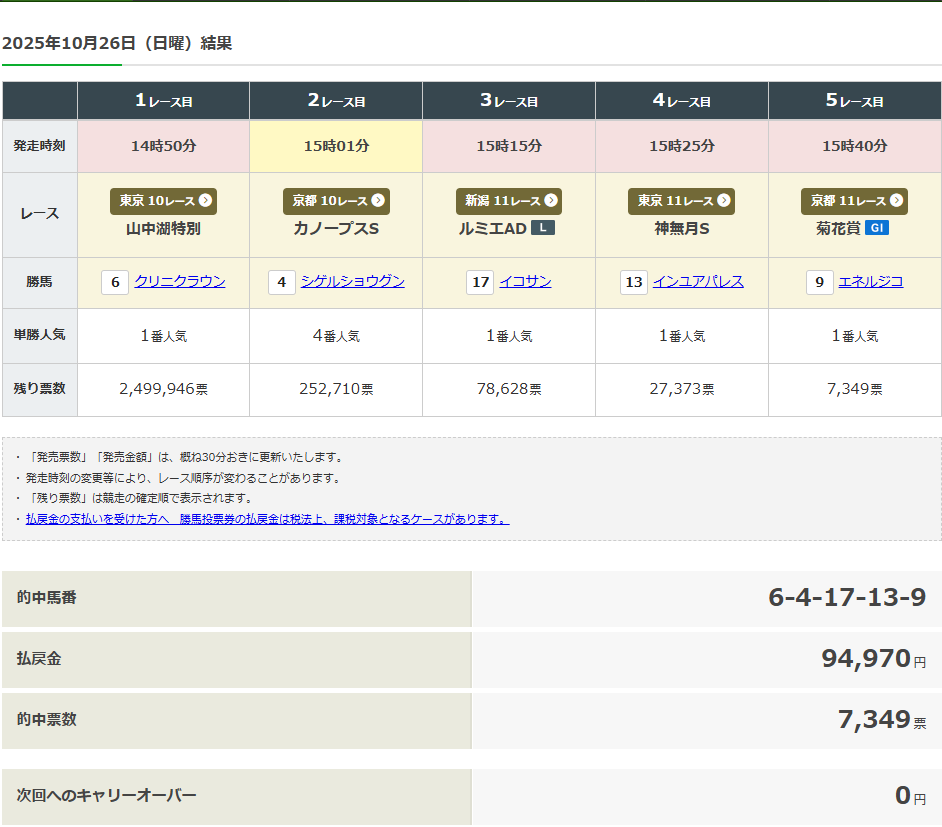Click horse number 9 box
The height and width of the screenshot is (827, 942).
[x=820, y=283]
